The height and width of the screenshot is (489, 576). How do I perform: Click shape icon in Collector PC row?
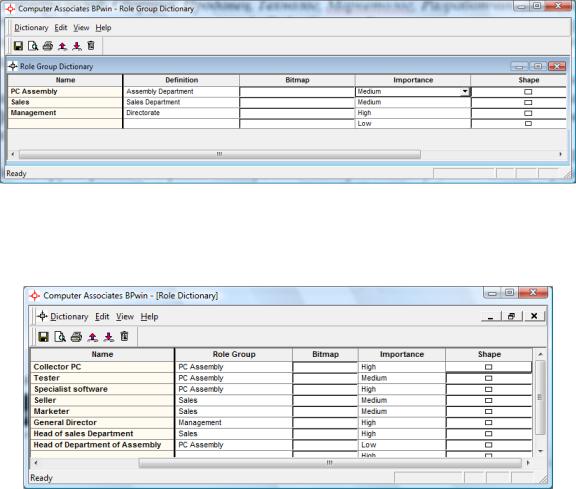(488, 367)
